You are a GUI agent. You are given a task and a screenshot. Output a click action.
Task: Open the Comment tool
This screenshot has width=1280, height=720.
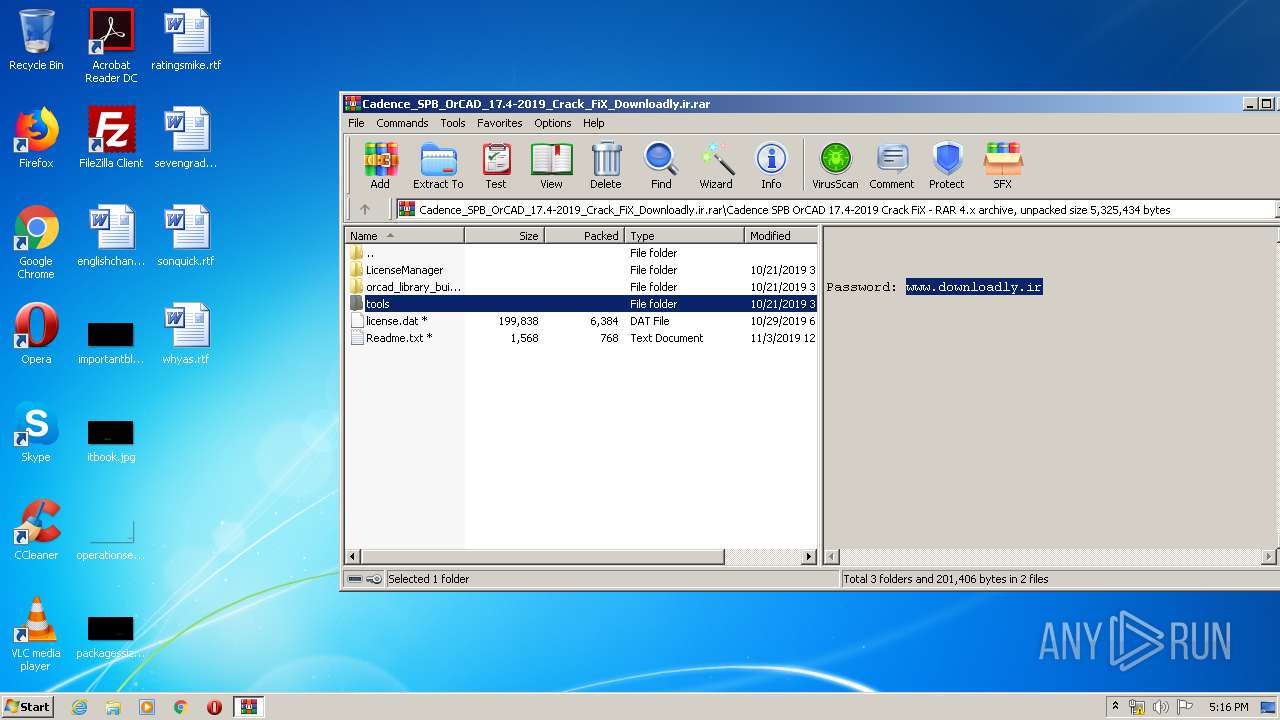pyautogui.click(x=892, y=165)
